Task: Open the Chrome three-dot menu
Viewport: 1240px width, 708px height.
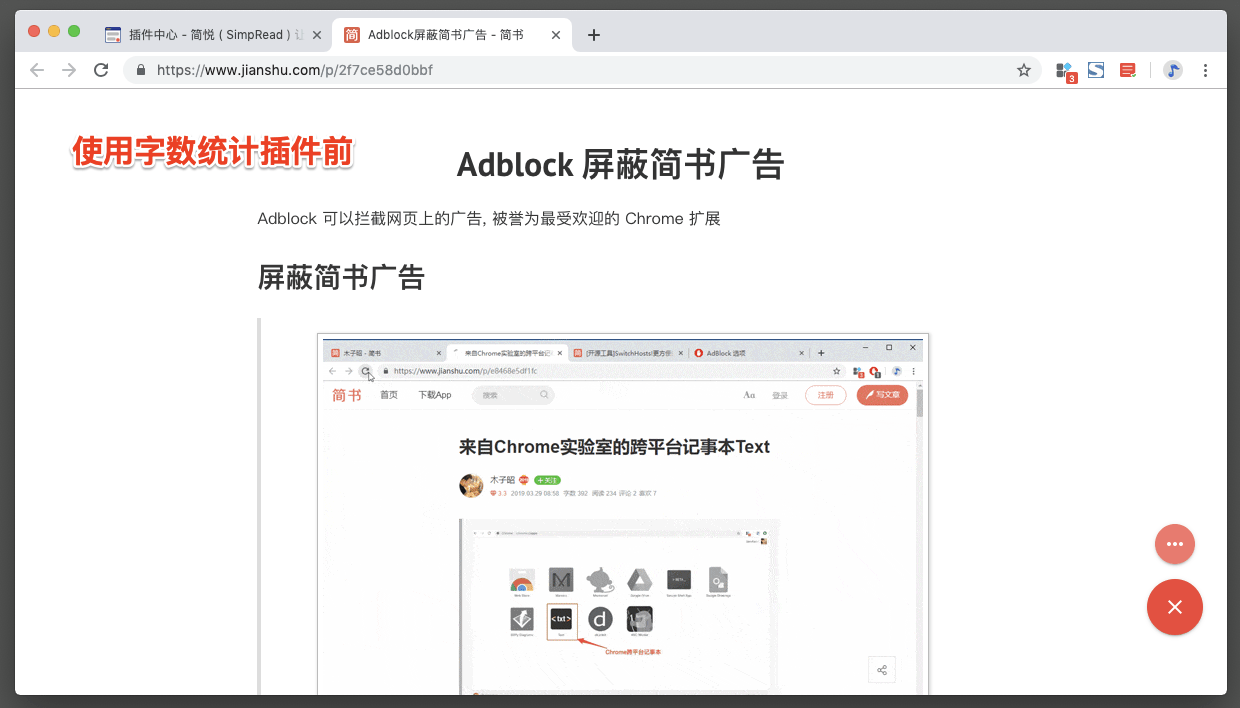Action: click(x=1205, y=70)
